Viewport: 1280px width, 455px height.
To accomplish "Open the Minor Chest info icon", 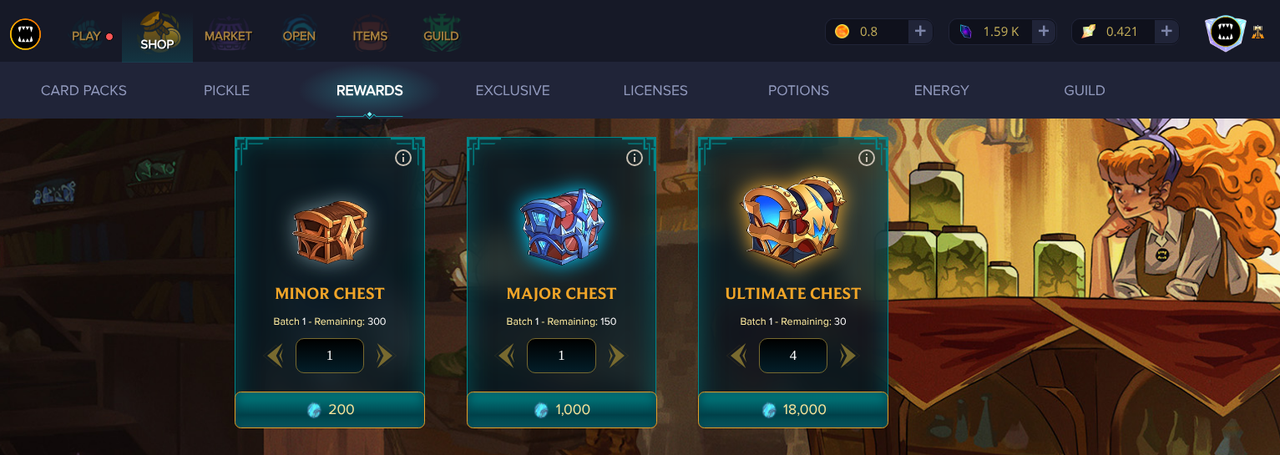I will [x=403, y=158].
